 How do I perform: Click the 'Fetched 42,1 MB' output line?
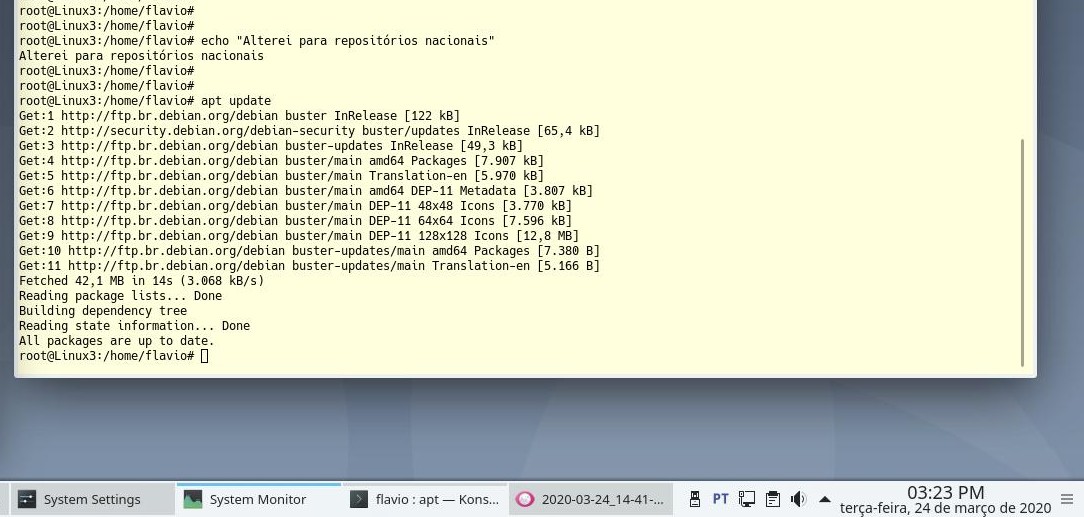click(x=141, y=281)
